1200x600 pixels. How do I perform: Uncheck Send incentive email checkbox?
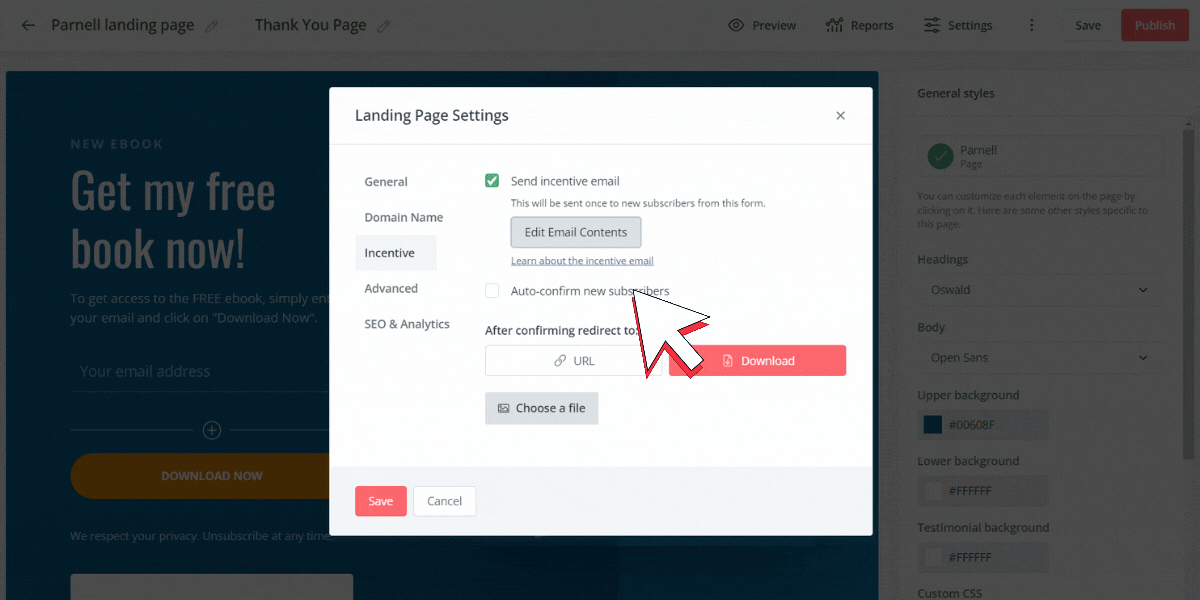click(x=492, y=181)
